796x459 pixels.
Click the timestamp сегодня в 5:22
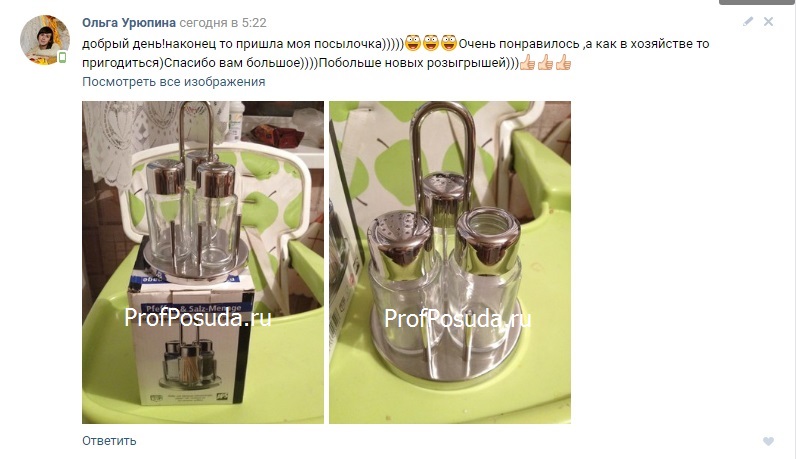[223, 23]
